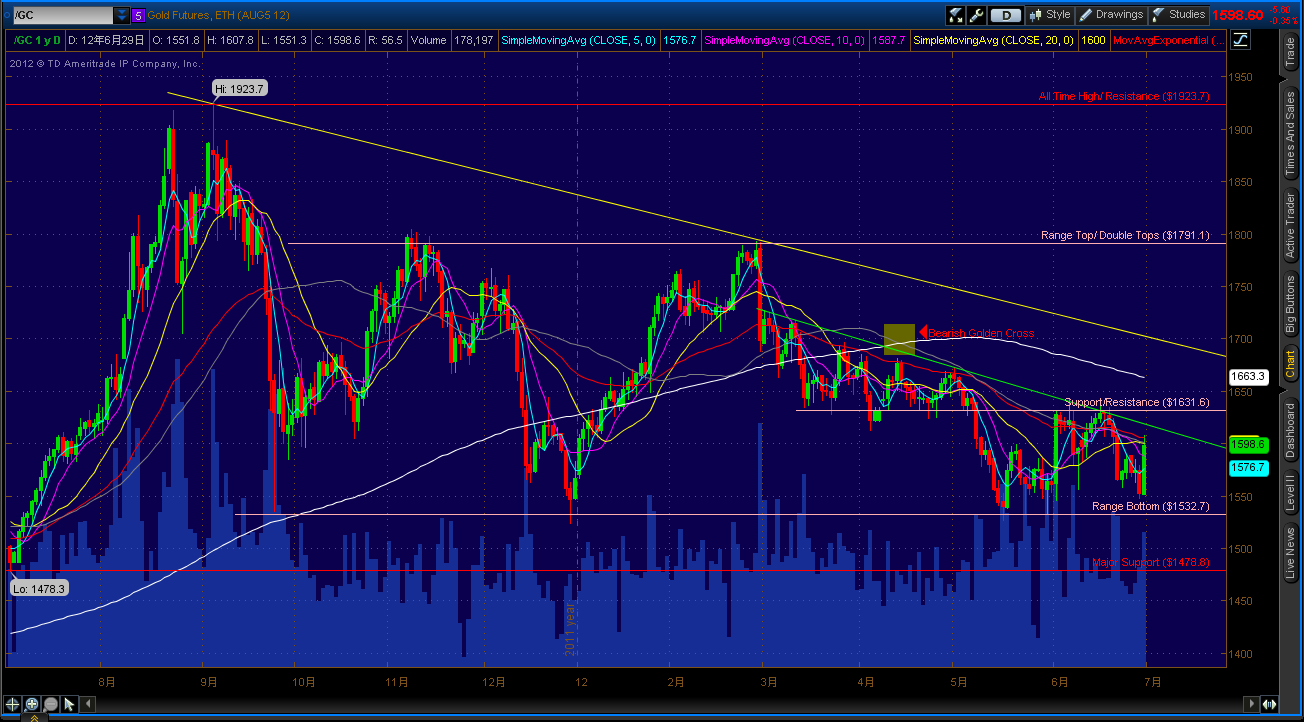Select the arrow pointer tool
1304x722 pixels.
coord(68,704)
